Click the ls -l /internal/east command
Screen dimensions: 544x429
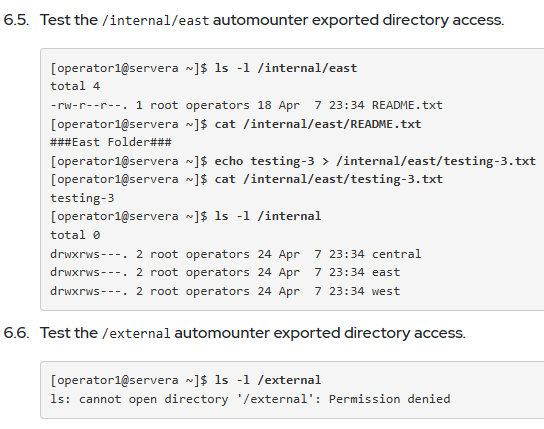[x=286, y=68]
